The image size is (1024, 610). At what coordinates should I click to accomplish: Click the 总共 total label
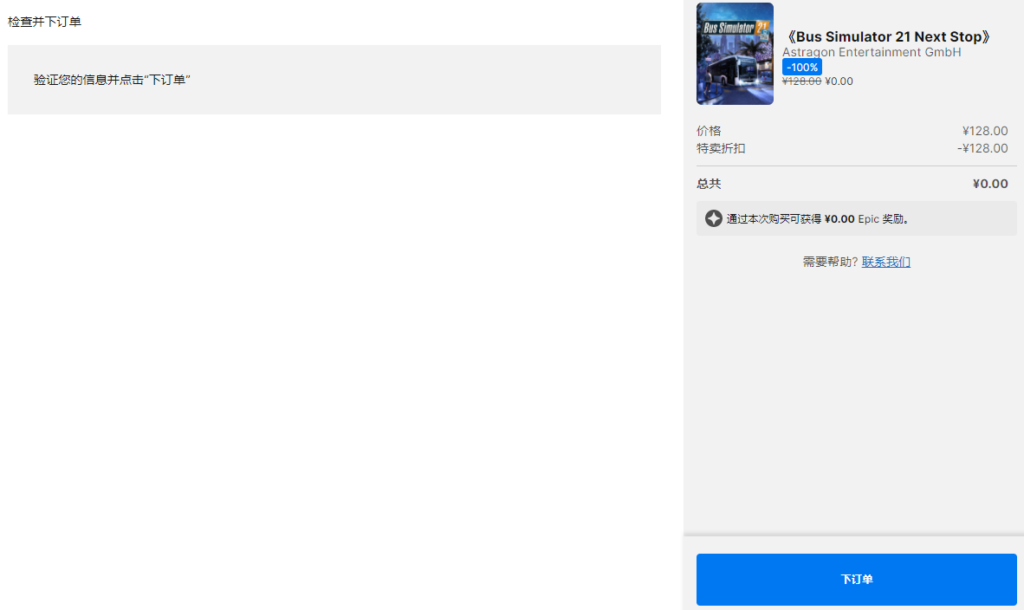(x=709, y=184)
